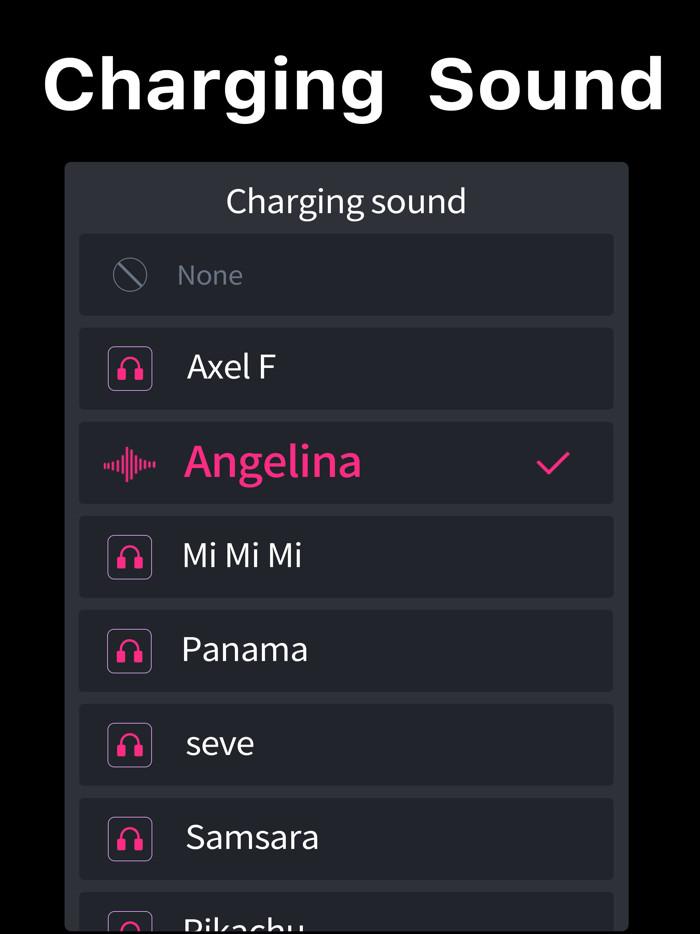This screenshot has width=700, height=934.
Task: Click the waveform icon beside Angelina
Action: pyautogui.click(x=130, y=462)
